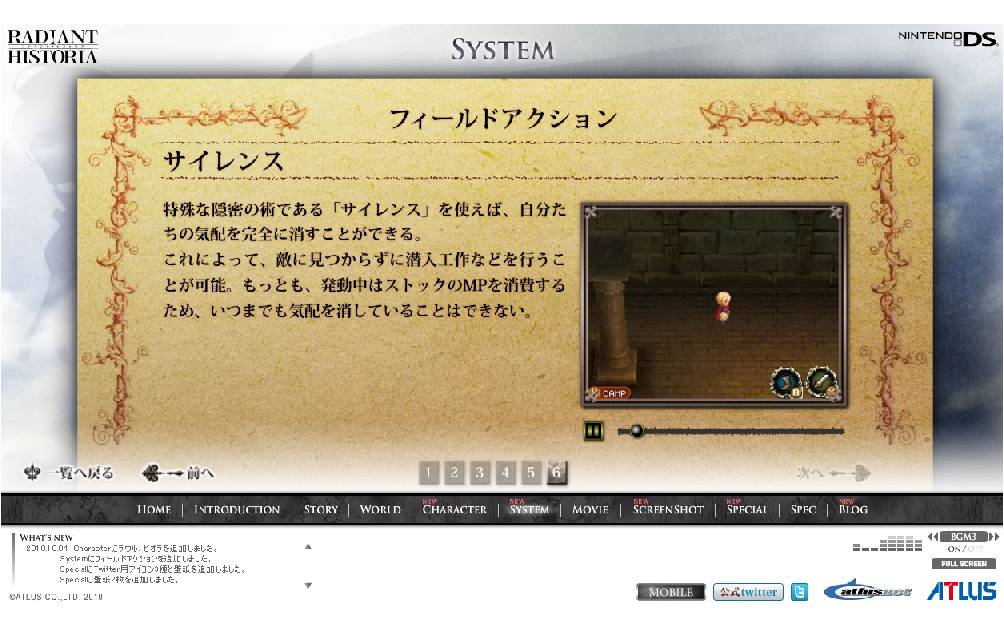Open the ATLUS company logo link

coord(961,591)
